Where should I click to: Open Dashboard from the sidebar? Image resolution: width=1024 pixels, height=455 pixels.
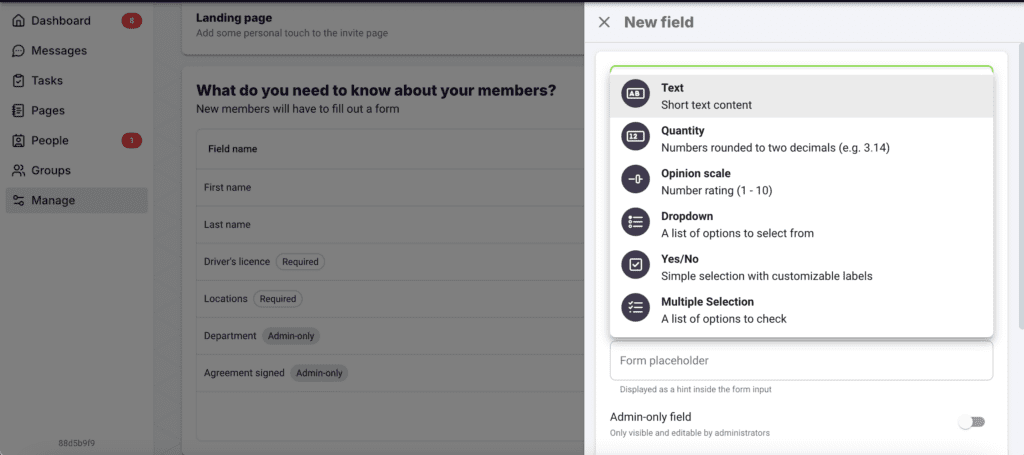coord(60,21)
